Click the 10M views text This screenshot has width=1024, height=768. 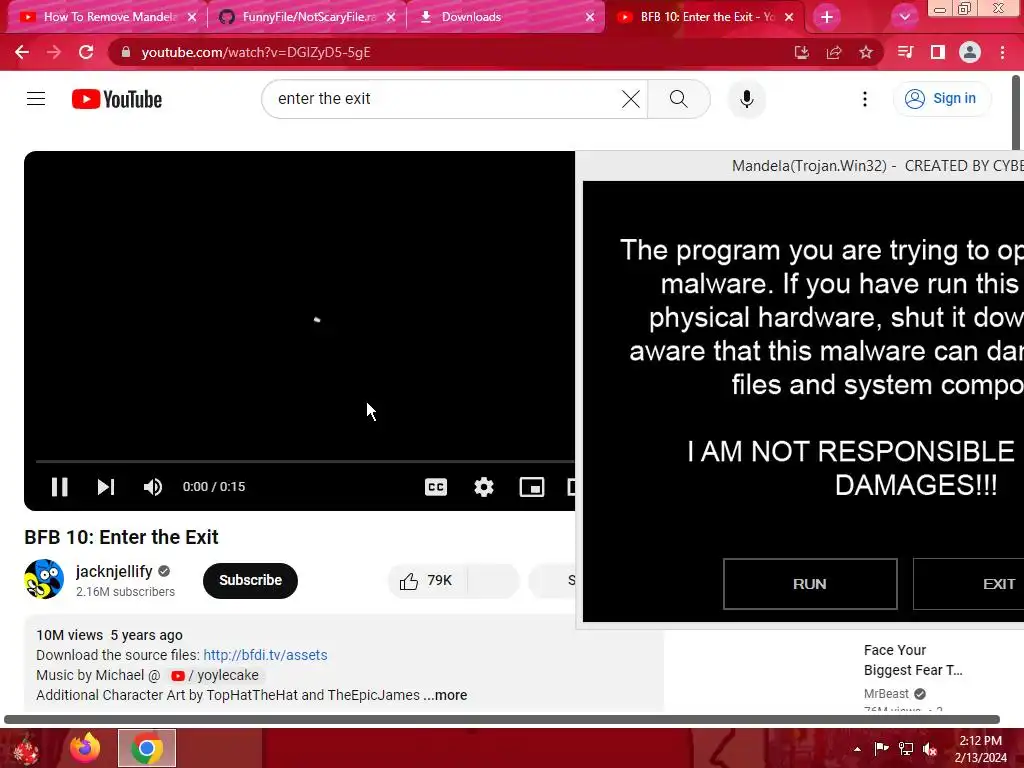[69, 635]
